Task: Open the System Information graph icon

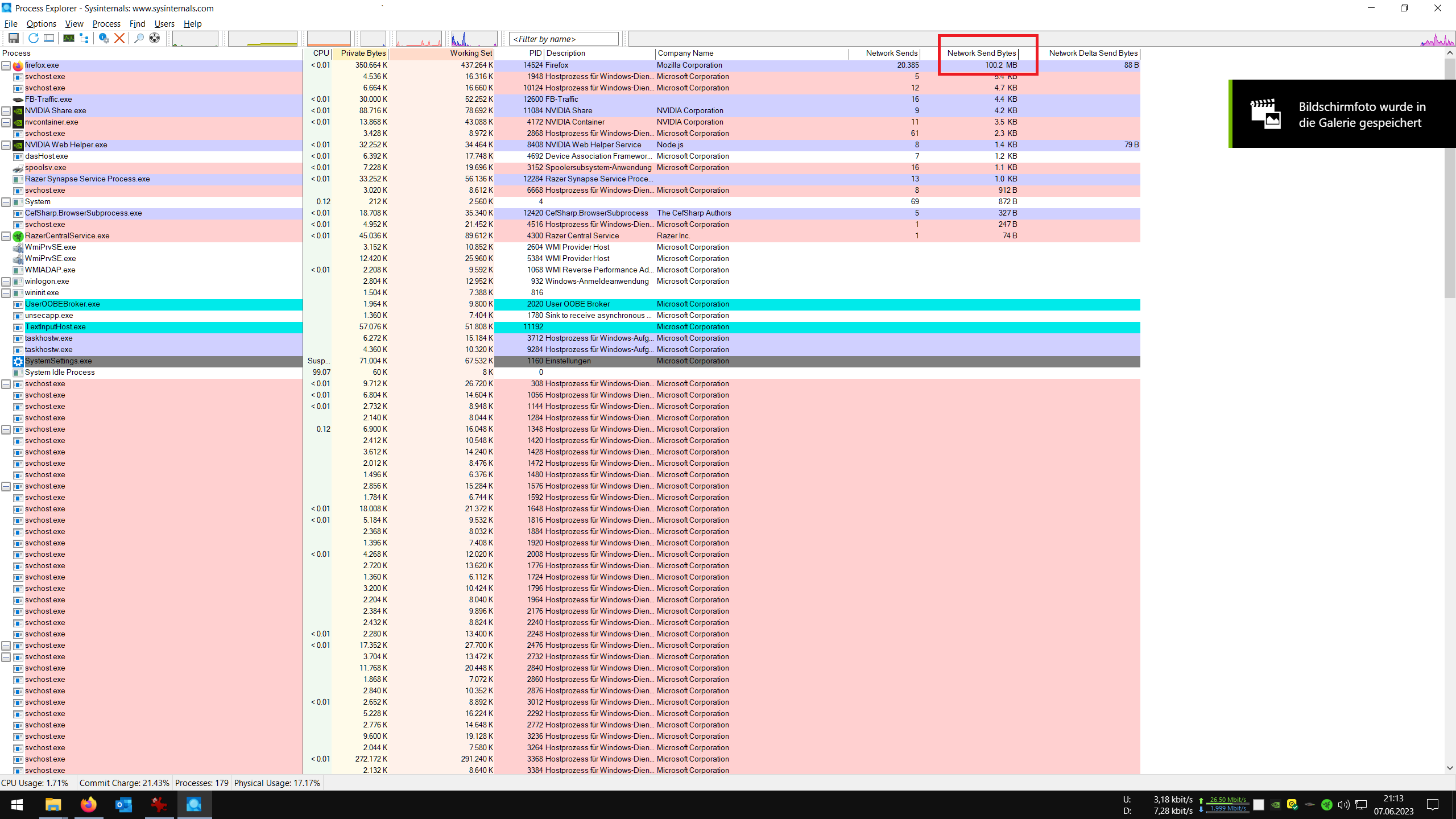Action: pyautogui.click(x=68, y=38)
